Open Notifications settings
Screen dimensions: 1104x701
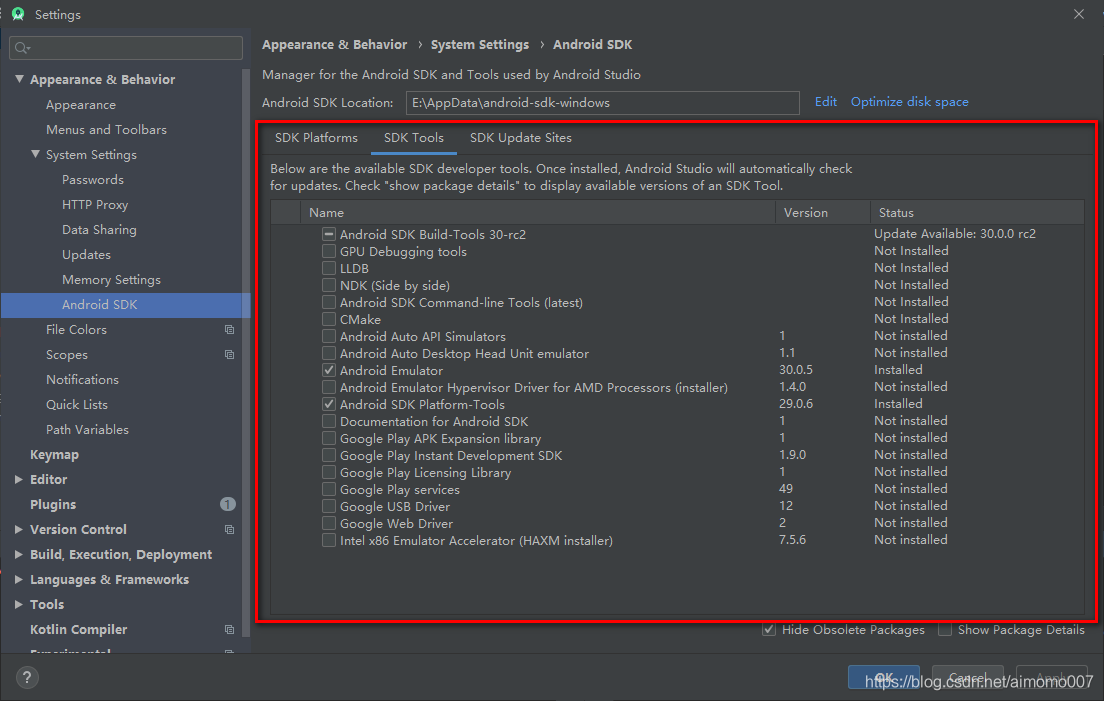pos(82,379)
